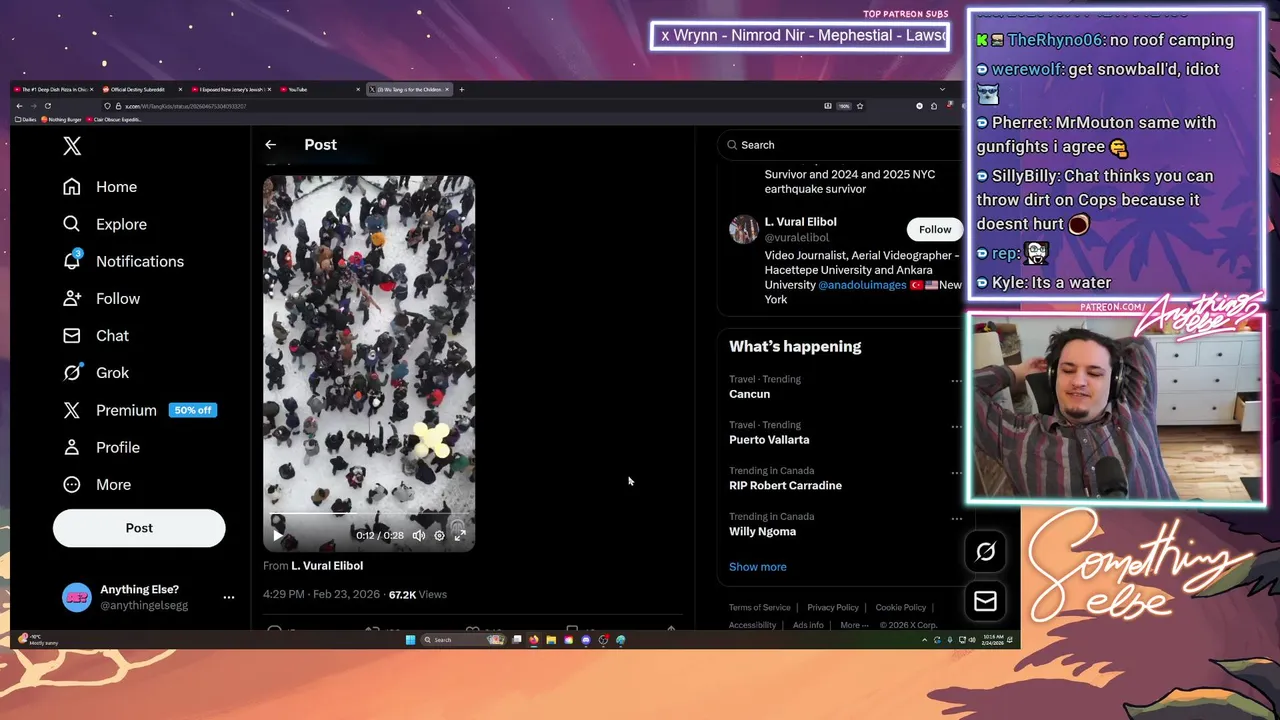The image size is (1280, 720).
Task: Open the floating messages envelope button
Action: (x=985, y=600)
